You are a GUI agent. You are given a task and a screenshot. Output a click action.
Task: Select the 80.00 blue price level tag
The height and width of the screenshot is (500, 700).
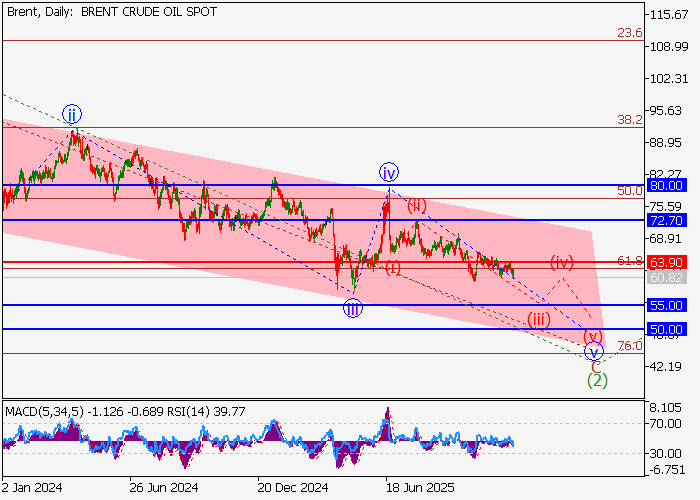click(x=665, y=185)
